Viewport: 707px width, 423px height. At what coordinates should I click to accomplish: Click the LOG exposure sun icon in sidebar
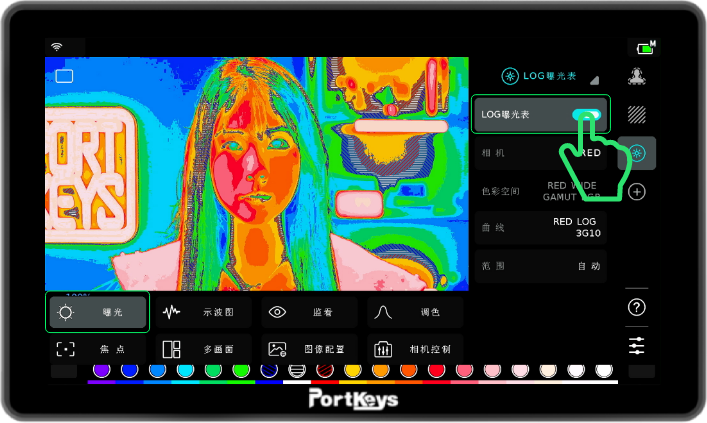(x=636, y=153)
